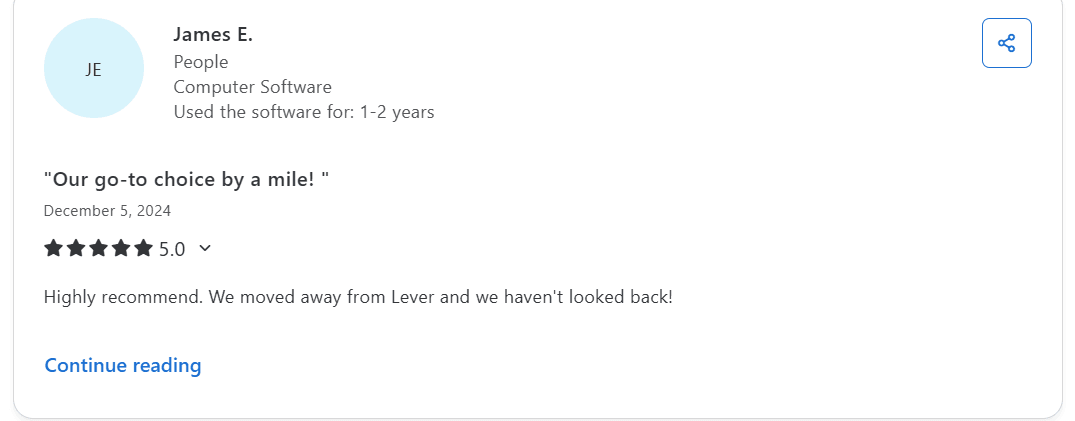
Task: Click reviewer name James E.
Action: point(213,35)
